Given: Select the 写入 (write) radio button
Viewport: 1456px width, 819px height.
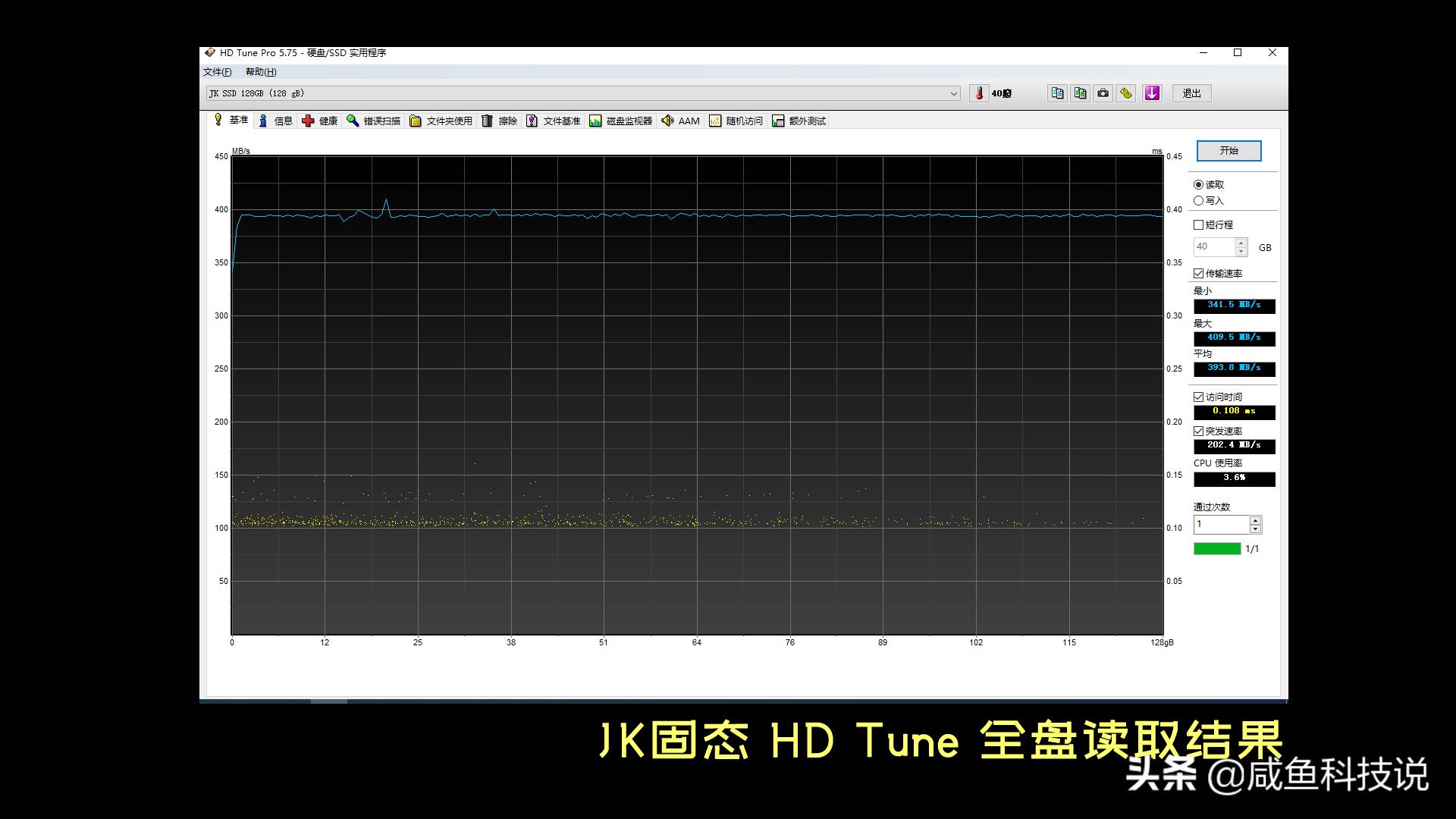Looking at the screenshot, I should tap(1199, 200).
